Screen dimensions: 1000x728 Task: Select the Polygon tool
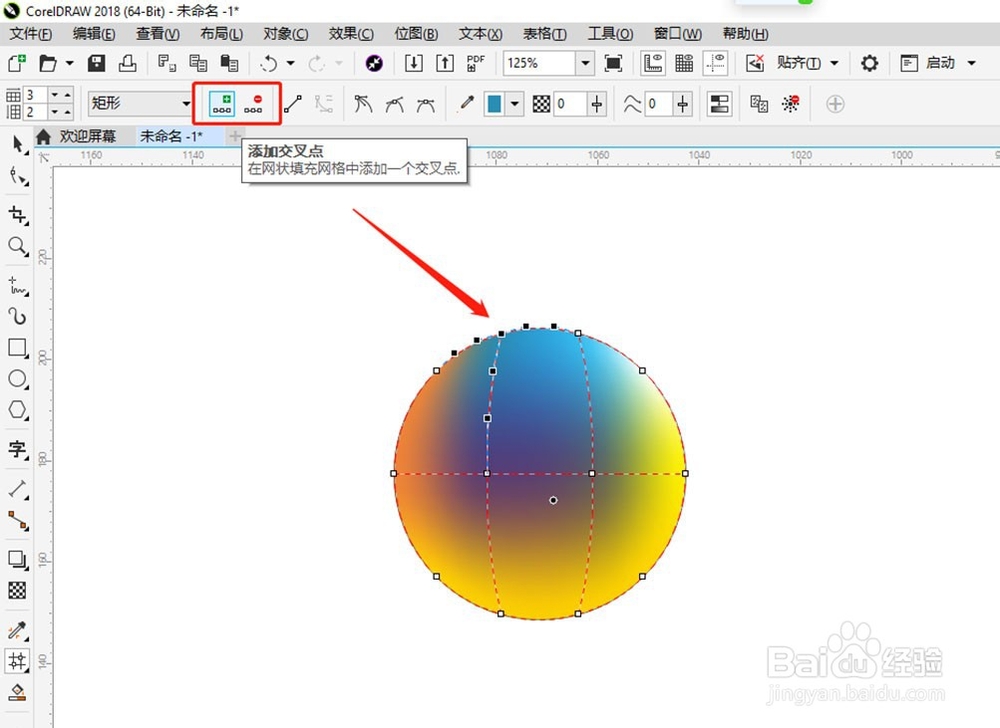(18, 410)
